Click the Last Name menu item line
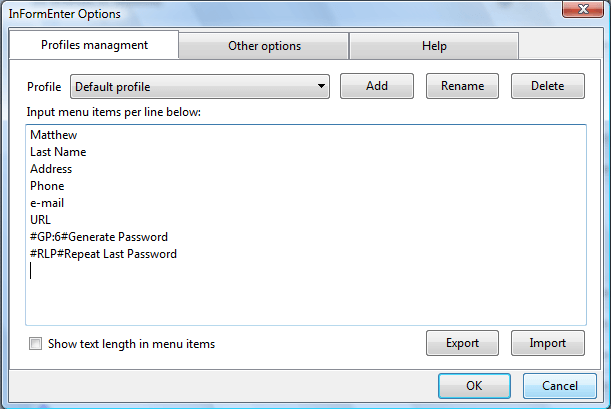The image size is (611, 409). click(x=58, y=152)
